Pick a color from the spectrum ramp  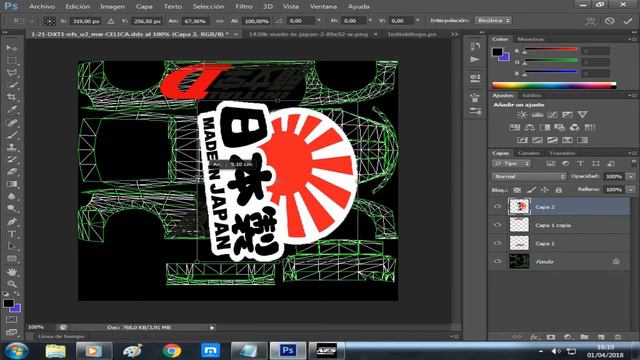[554, 85]
